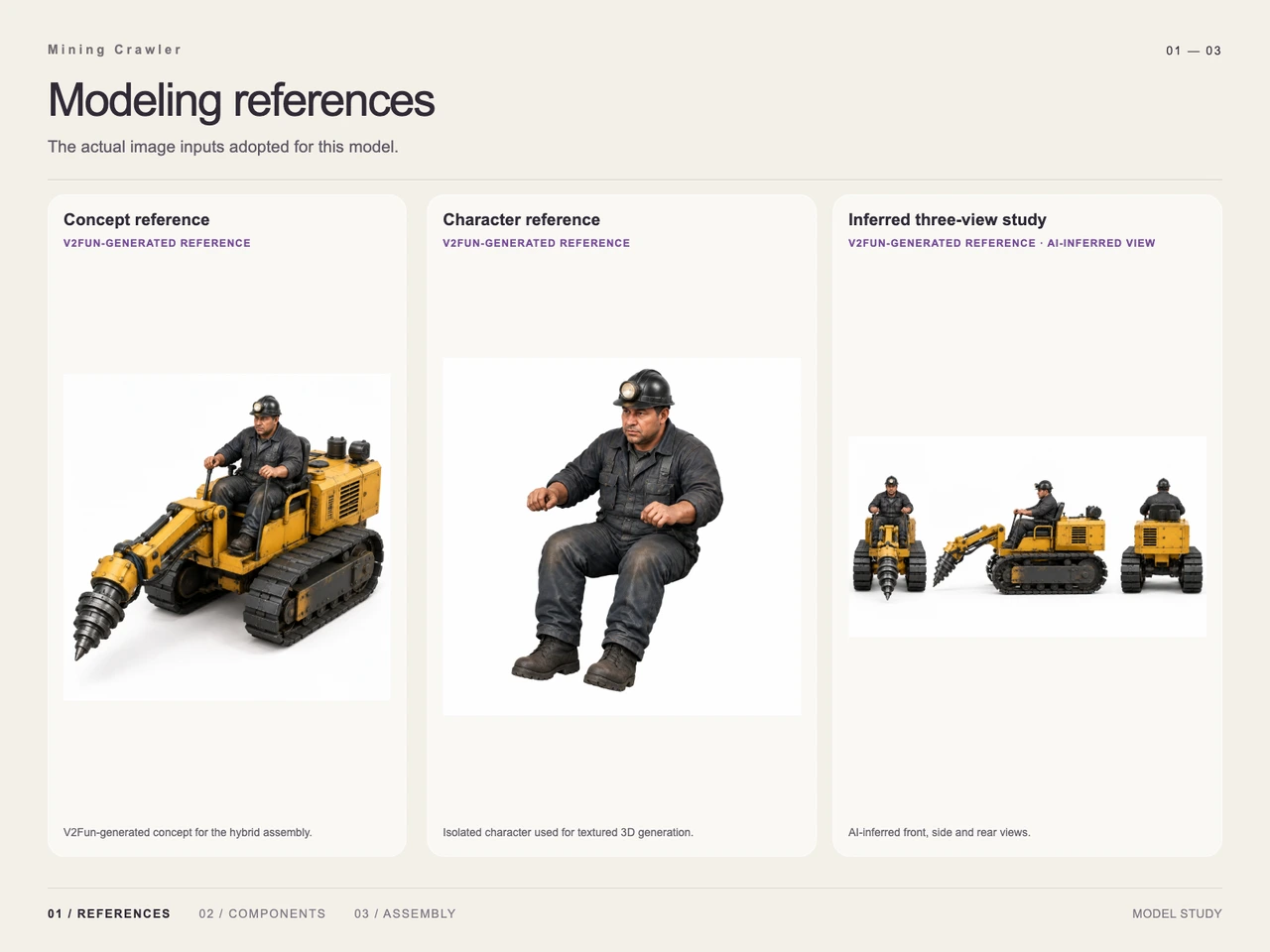
Task: Select the 'Inferred three-view study' card title
Action: click(948, 220)
